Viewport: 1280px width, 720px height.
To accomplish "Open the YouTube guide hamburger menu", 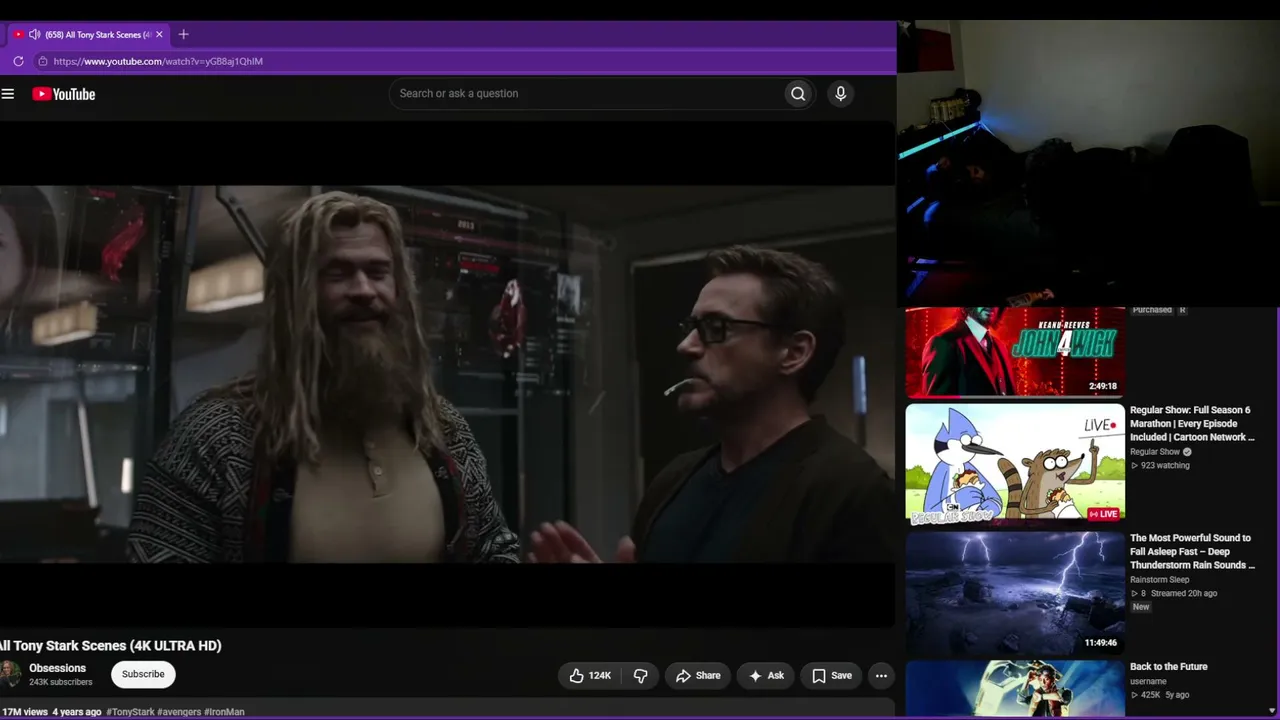I will point(8,94).
